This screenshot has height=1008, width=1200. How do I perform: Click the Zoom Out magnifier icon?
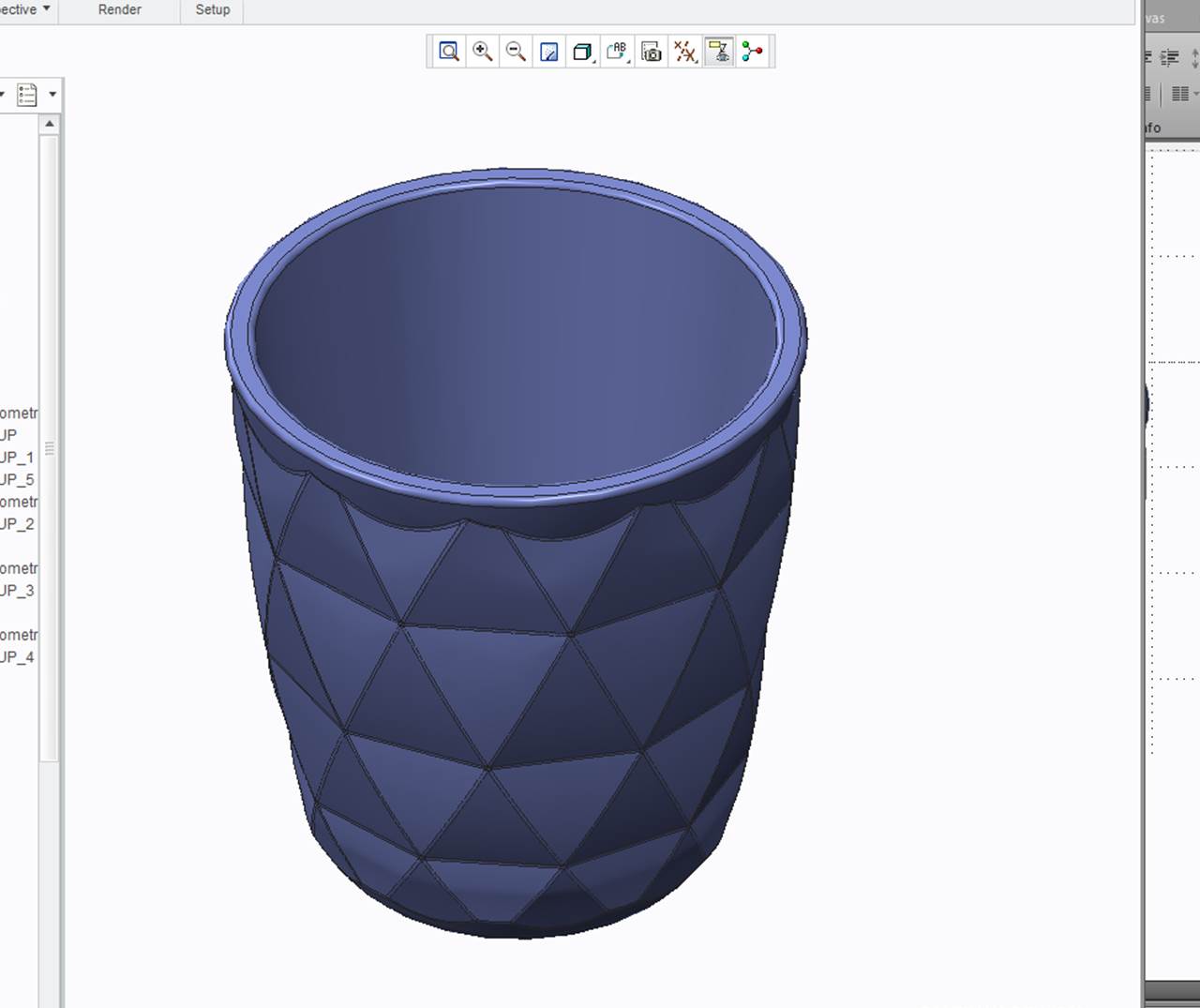coord(516,52)
